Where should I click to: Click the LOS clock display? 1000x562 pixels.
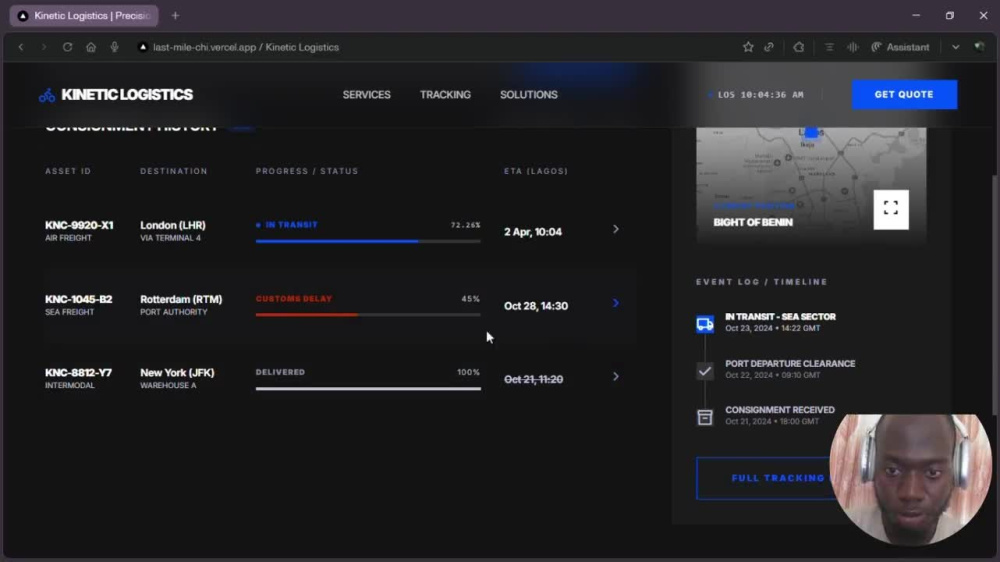tap(756, 94)
